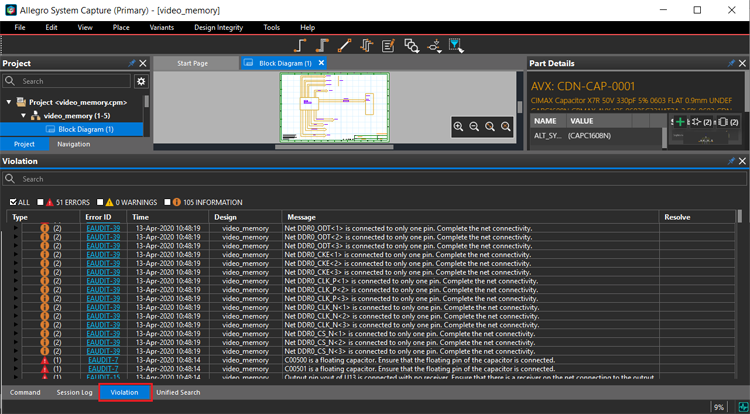Open EAUDIT-7 link for C00500
The height and width of the screenshot is (414, 750).
(103, 360)
